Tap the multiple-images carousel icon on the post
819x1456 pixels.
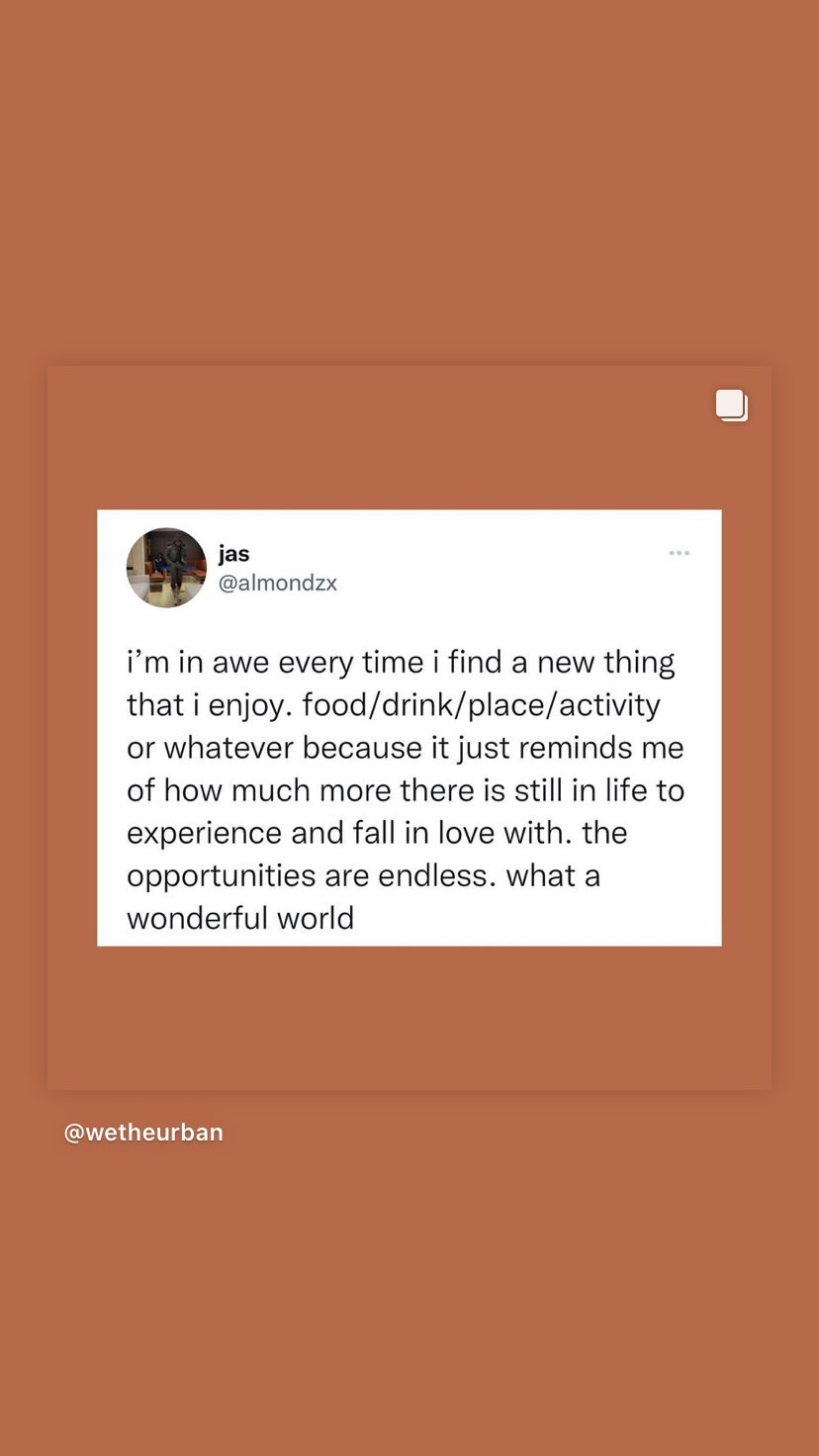(x=732, y=406)
